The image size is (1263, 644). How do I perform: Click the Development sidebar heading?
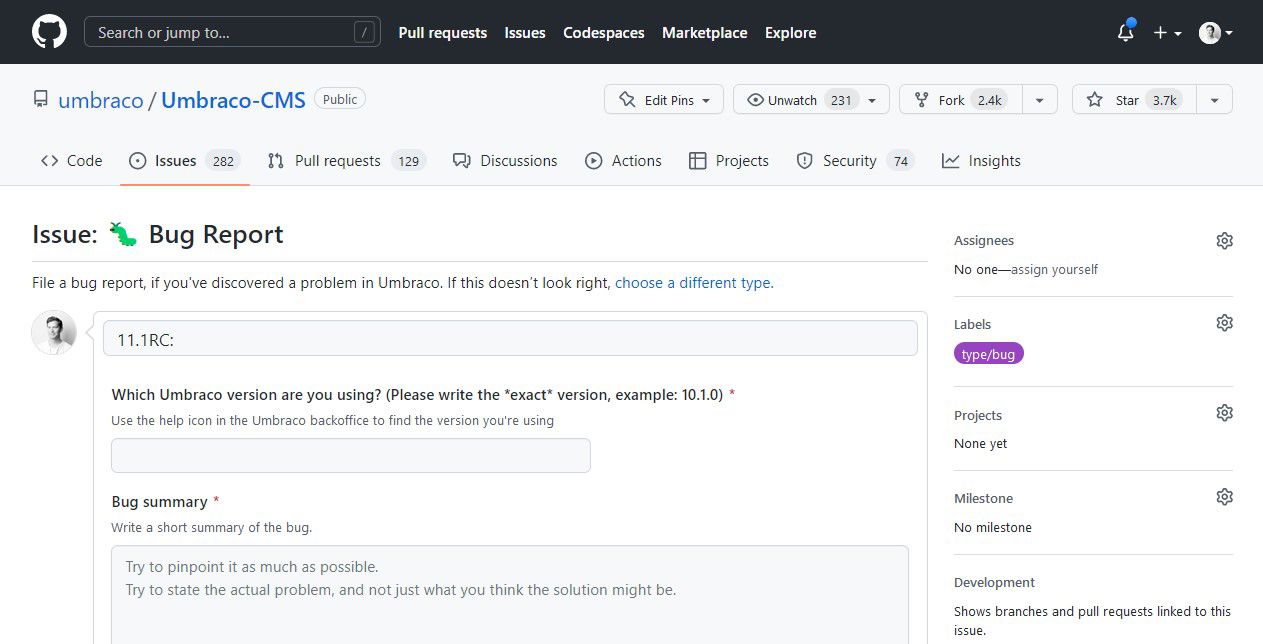[x=994, y=583]
